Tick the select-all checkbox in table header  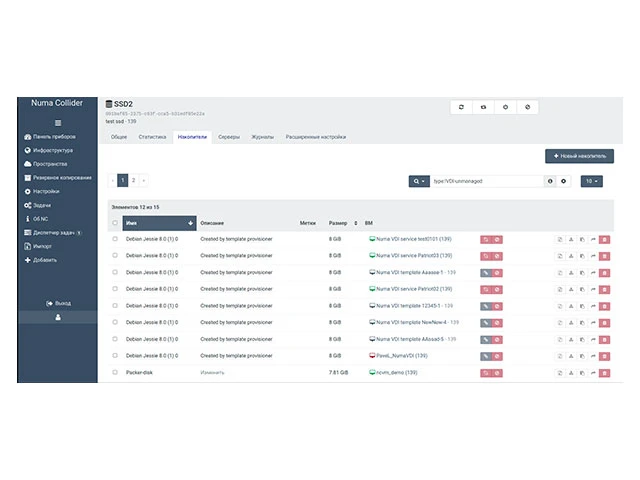click(115, 223)
